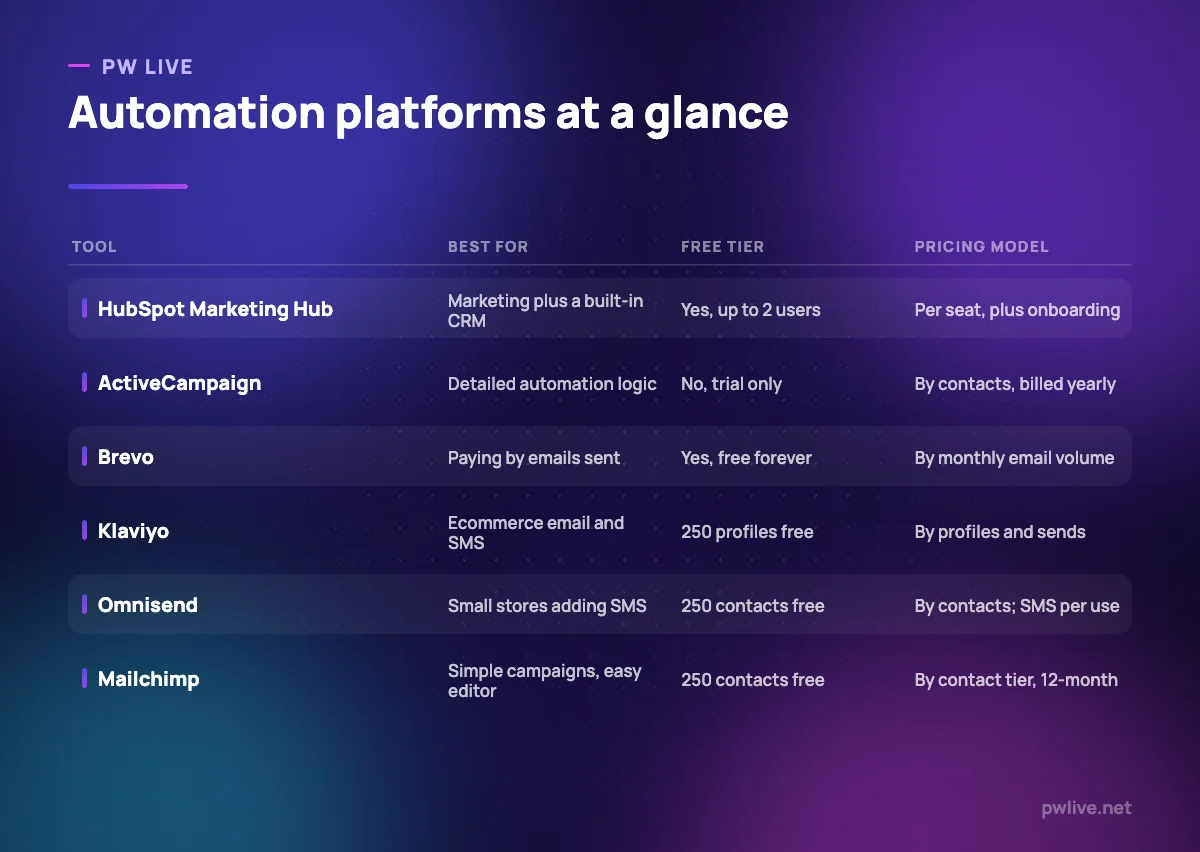This screenshot has width=1200, height=852.
Task: Click the 'BEST FOR' column header
Action: point(488,247)
